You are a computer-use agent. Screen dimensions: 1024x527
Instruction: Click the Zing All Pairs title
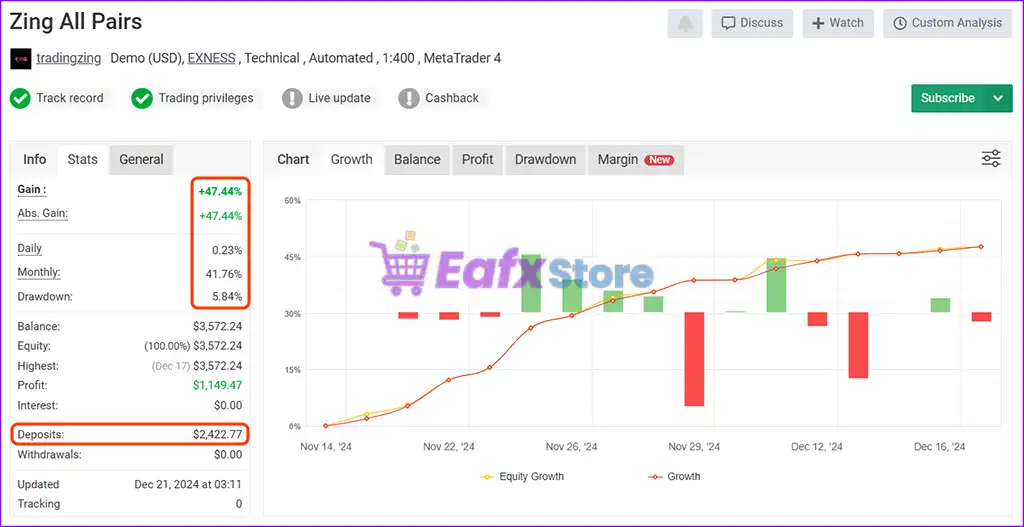(x=76, y=22)
